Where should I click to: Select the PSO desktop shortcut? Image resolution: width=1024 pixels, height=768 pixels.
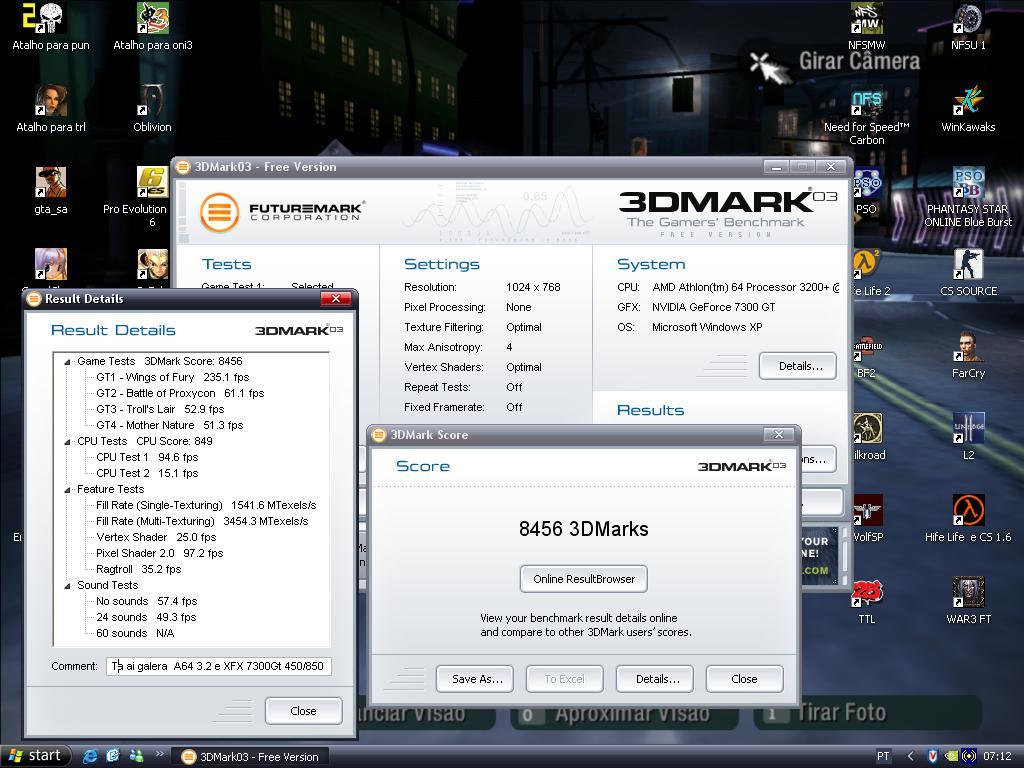tap(867, 190)
